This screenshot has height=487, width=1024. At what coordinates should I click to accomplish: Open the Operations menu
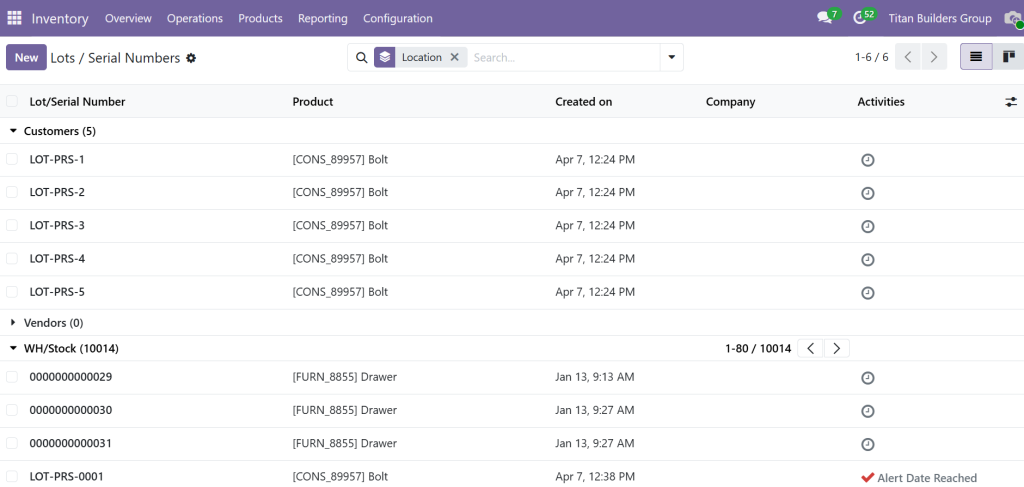click(195, 18)
